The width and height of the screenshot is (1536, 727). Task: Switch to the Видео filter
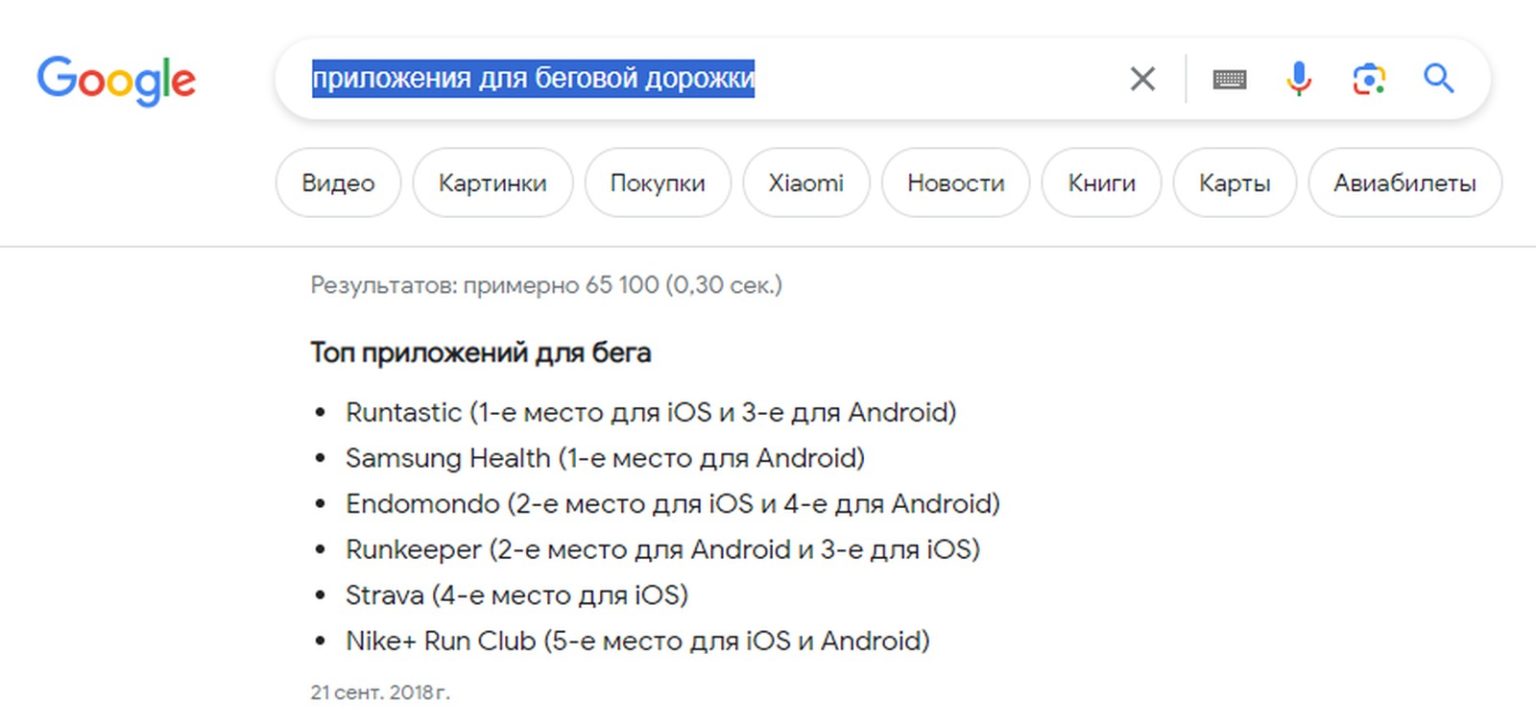338,183
